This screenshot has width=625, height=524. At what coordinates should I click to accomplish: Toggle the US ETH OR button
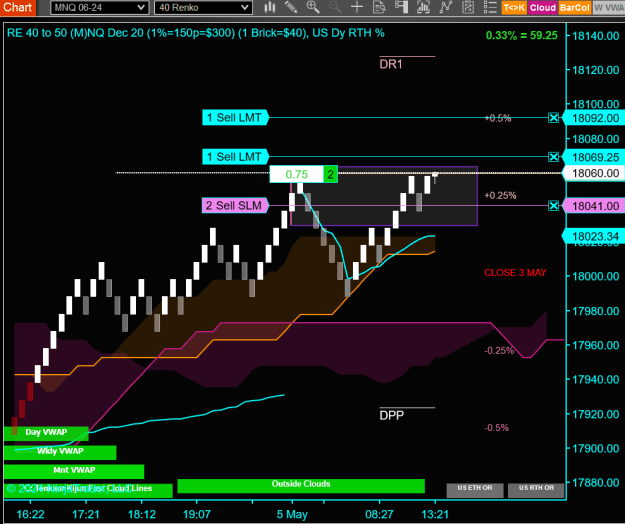tap(475, 490)
